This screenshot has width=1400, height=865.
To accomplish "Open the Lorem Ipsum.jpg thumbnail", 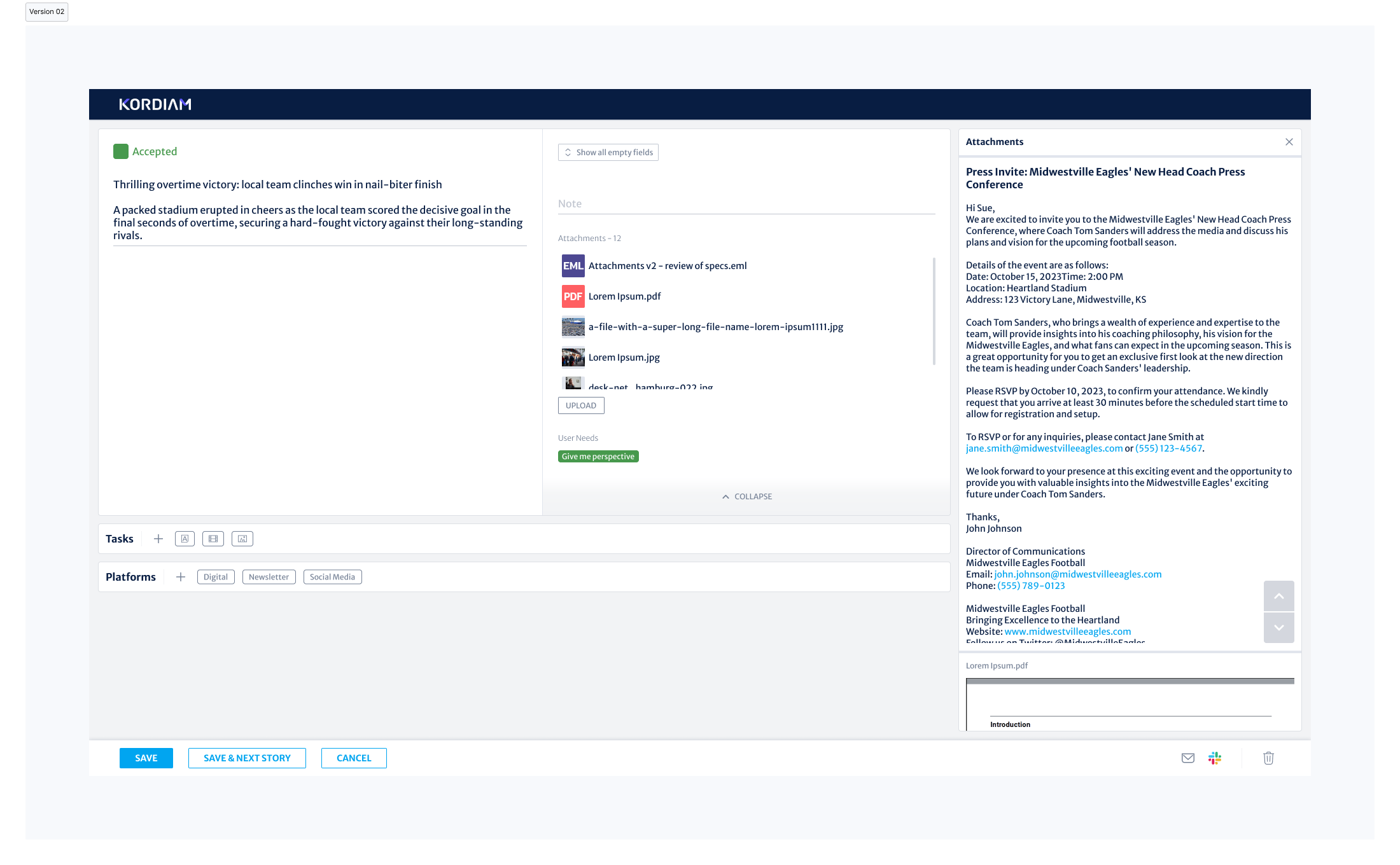I will click(x=573, y=357).
